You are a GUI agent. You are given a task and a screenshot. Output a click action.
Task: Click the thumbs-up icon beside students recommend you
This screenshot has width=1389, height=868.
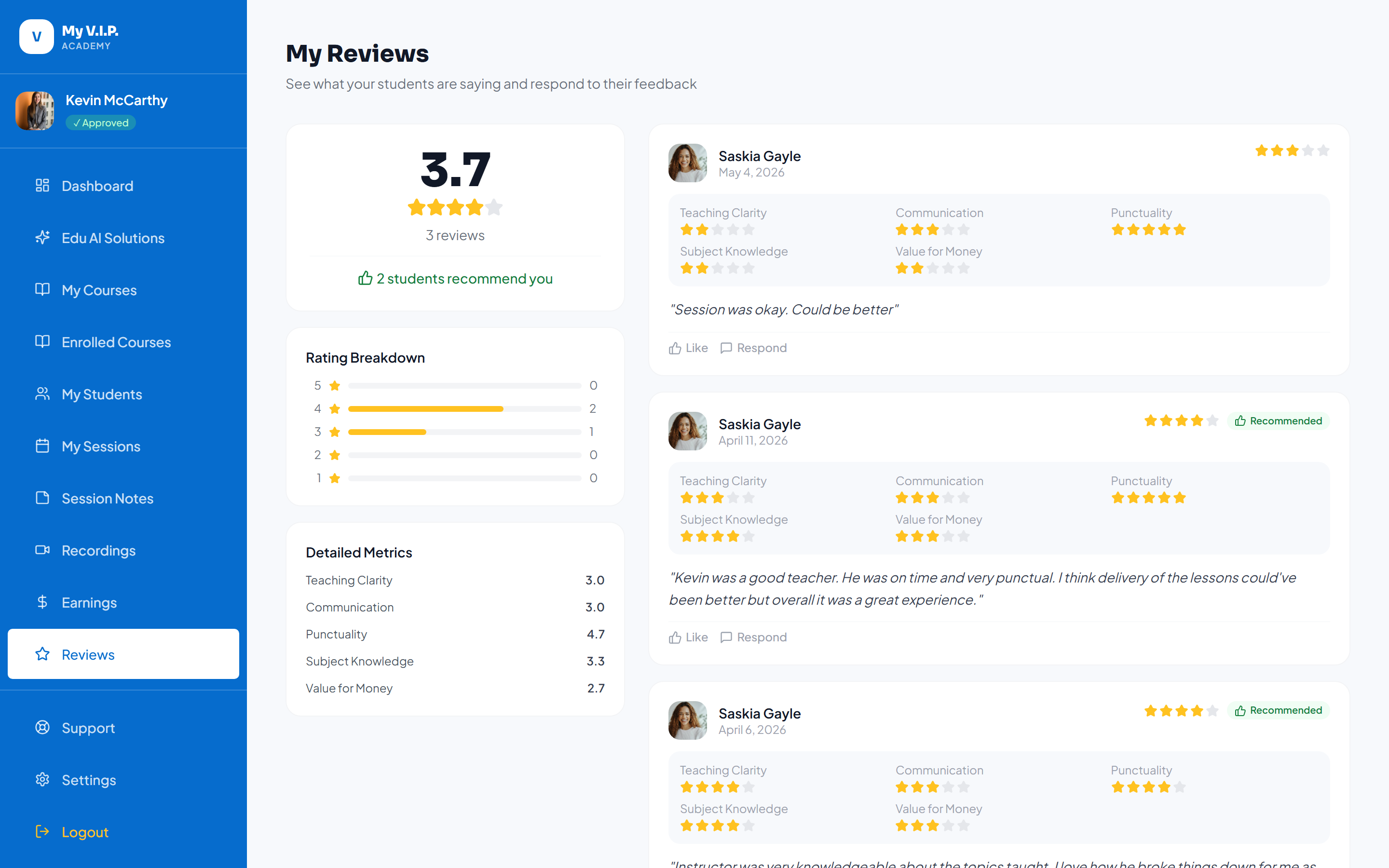(365, 278)
